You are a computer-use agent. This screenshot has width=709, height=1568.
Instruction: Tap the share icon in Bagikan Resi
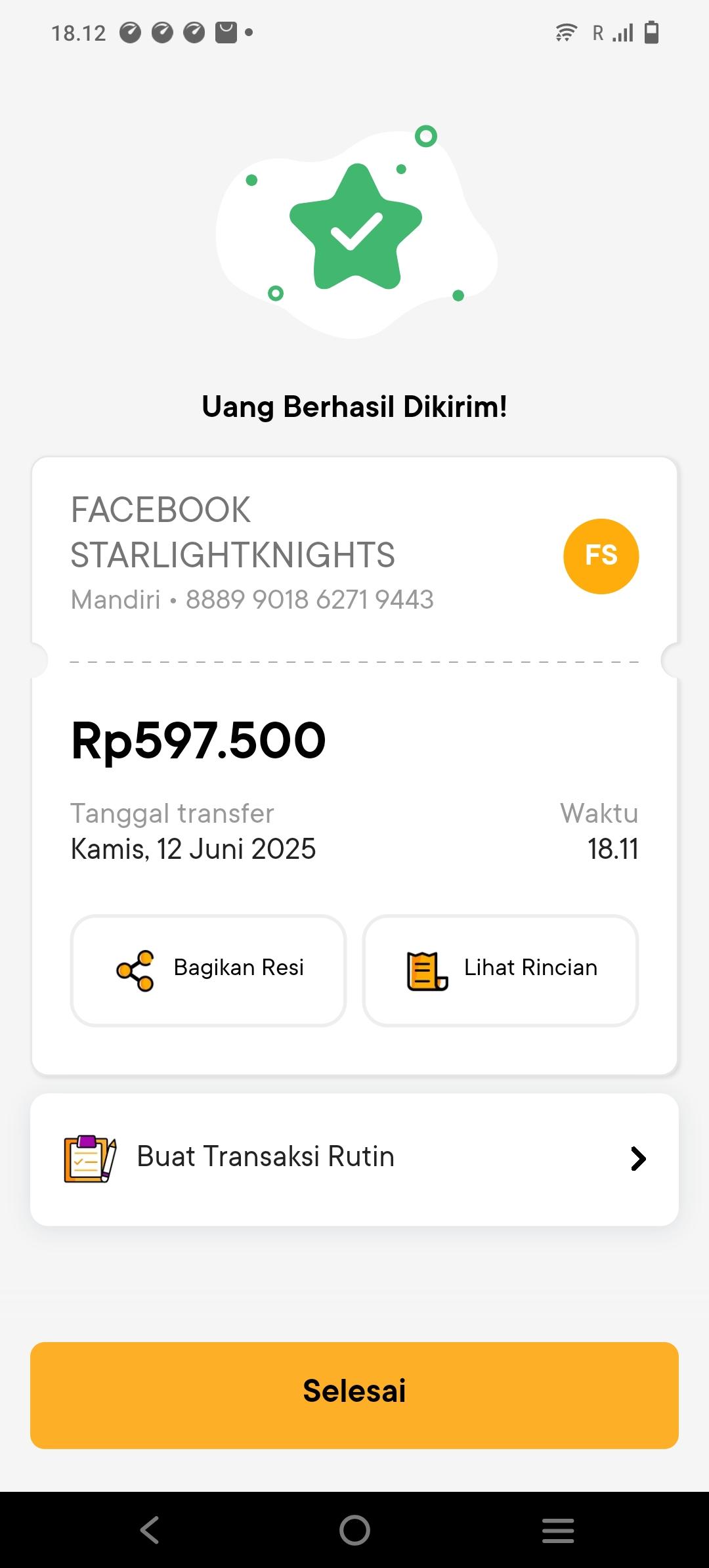pyautogui.click(x=135, y=970)
